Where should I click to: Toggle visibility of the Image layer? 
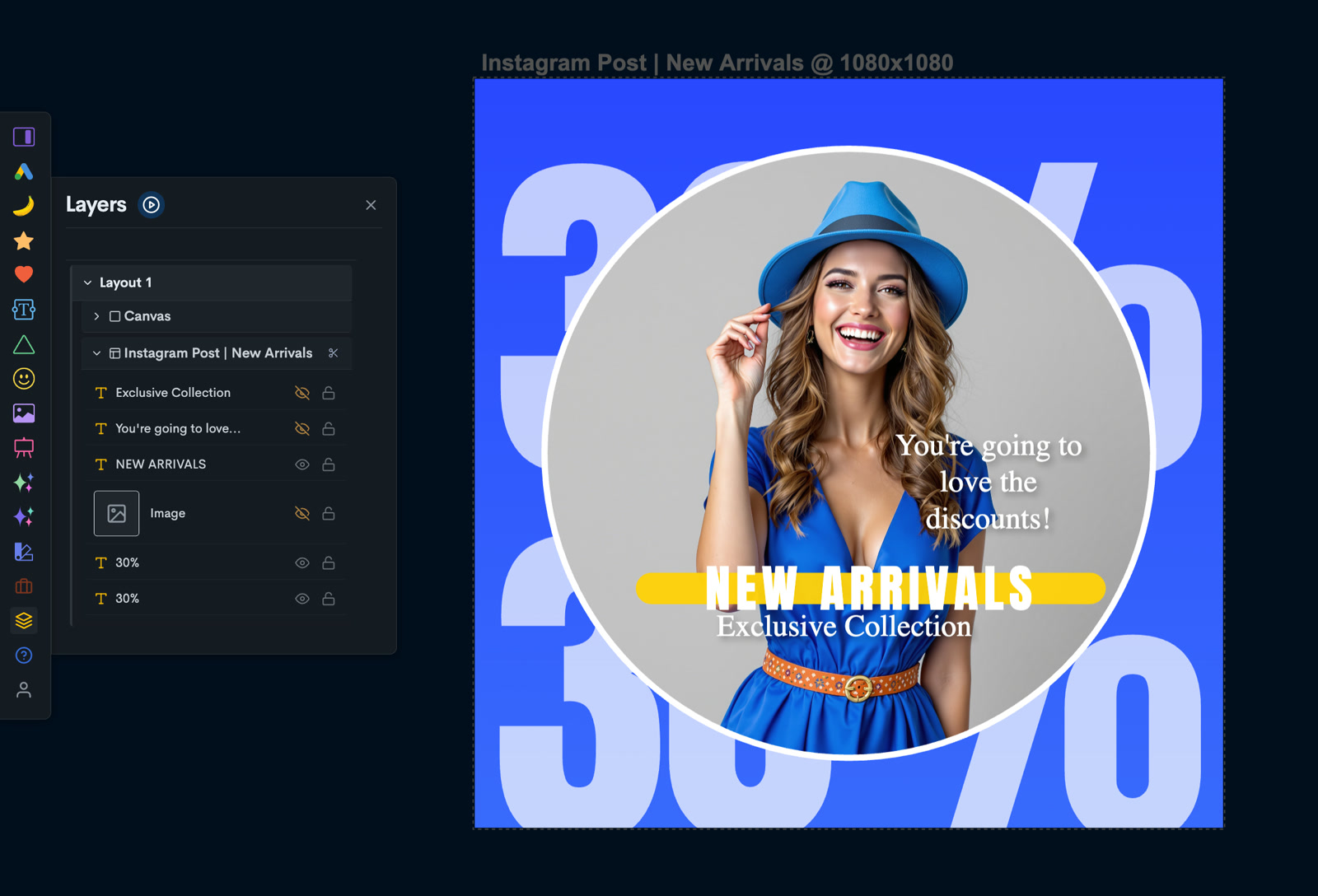pyautogui.click(x=302, y=513)
